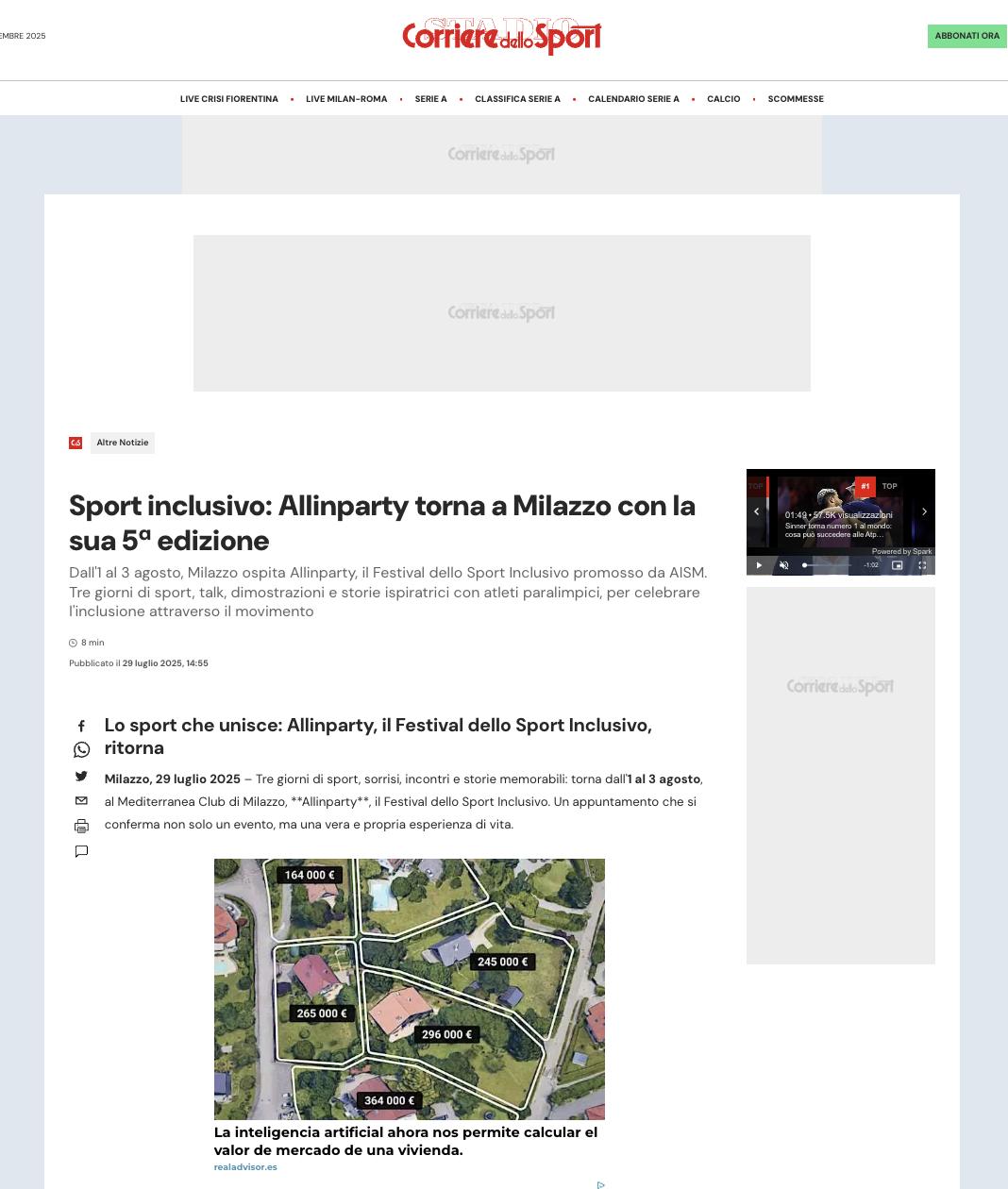Click the #1 badge on video
Viewport: 1008px width, 1189px height.
click(x=865, y=487)
